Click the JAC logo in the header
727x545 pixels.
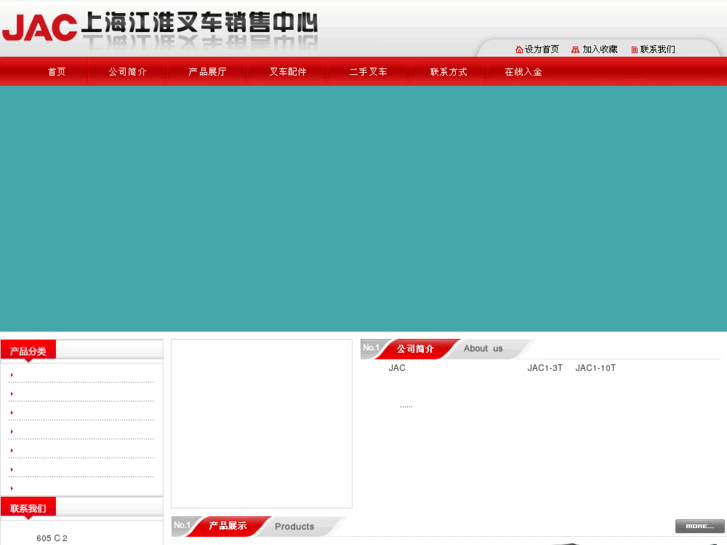[39, 27]
